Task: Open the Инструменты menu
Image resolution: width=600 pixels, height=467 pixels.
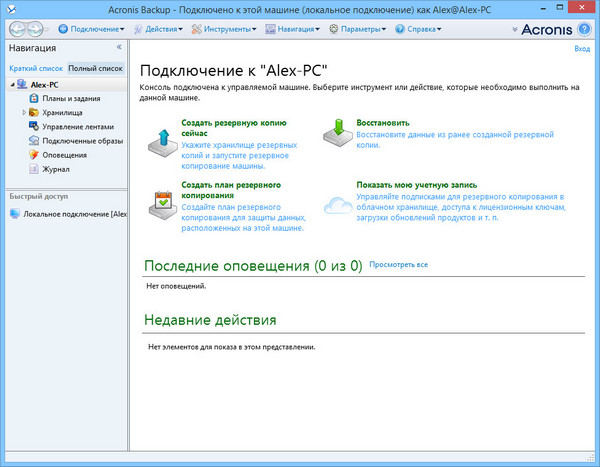Action: coord(229,29)
